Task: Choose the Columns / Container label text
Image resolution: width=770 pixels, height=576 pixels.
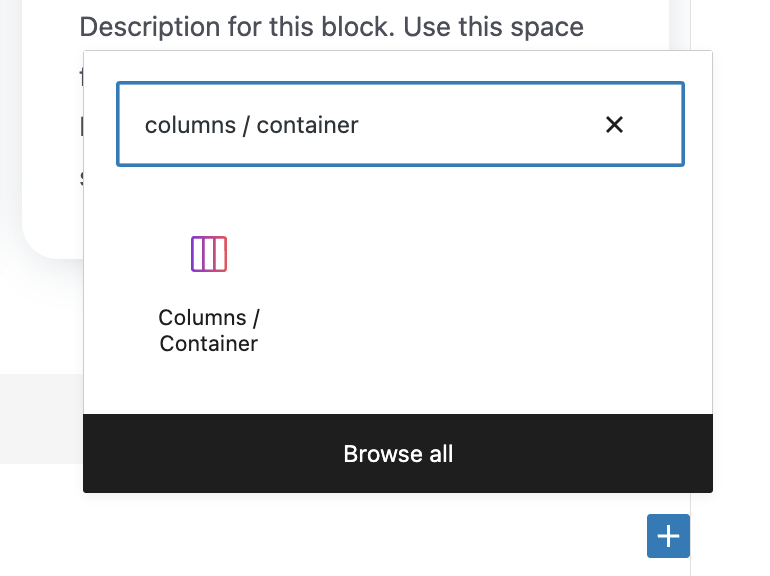Action: (209, 330)
